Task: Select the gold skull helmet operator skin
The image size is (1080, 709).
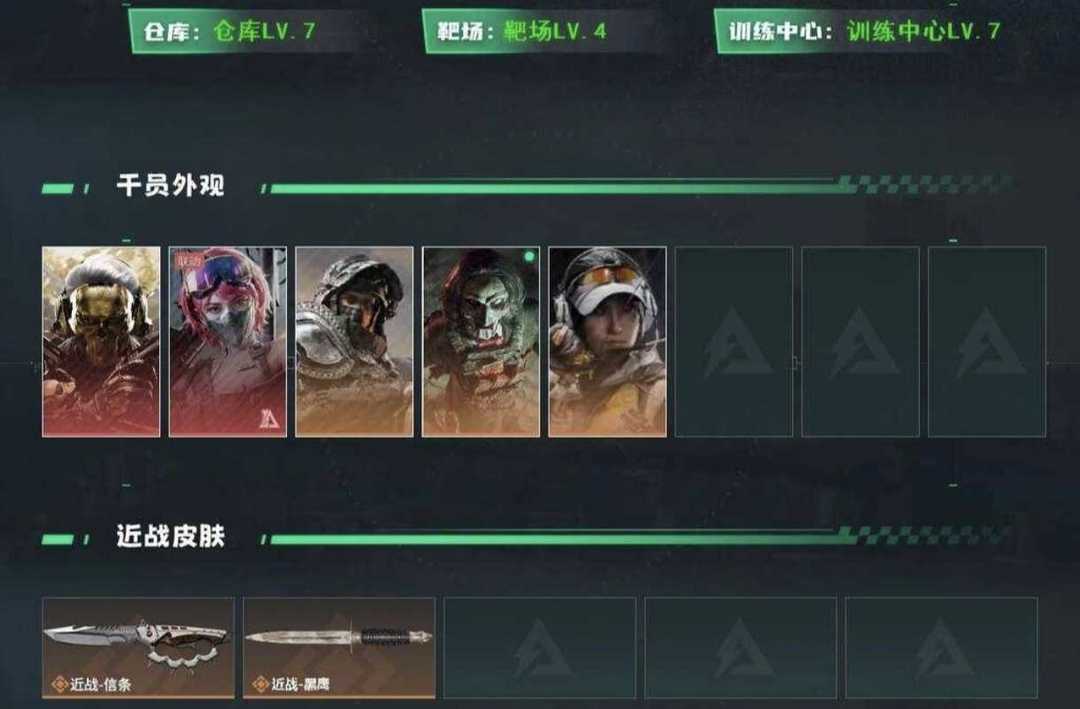Action: pos(101,342)
